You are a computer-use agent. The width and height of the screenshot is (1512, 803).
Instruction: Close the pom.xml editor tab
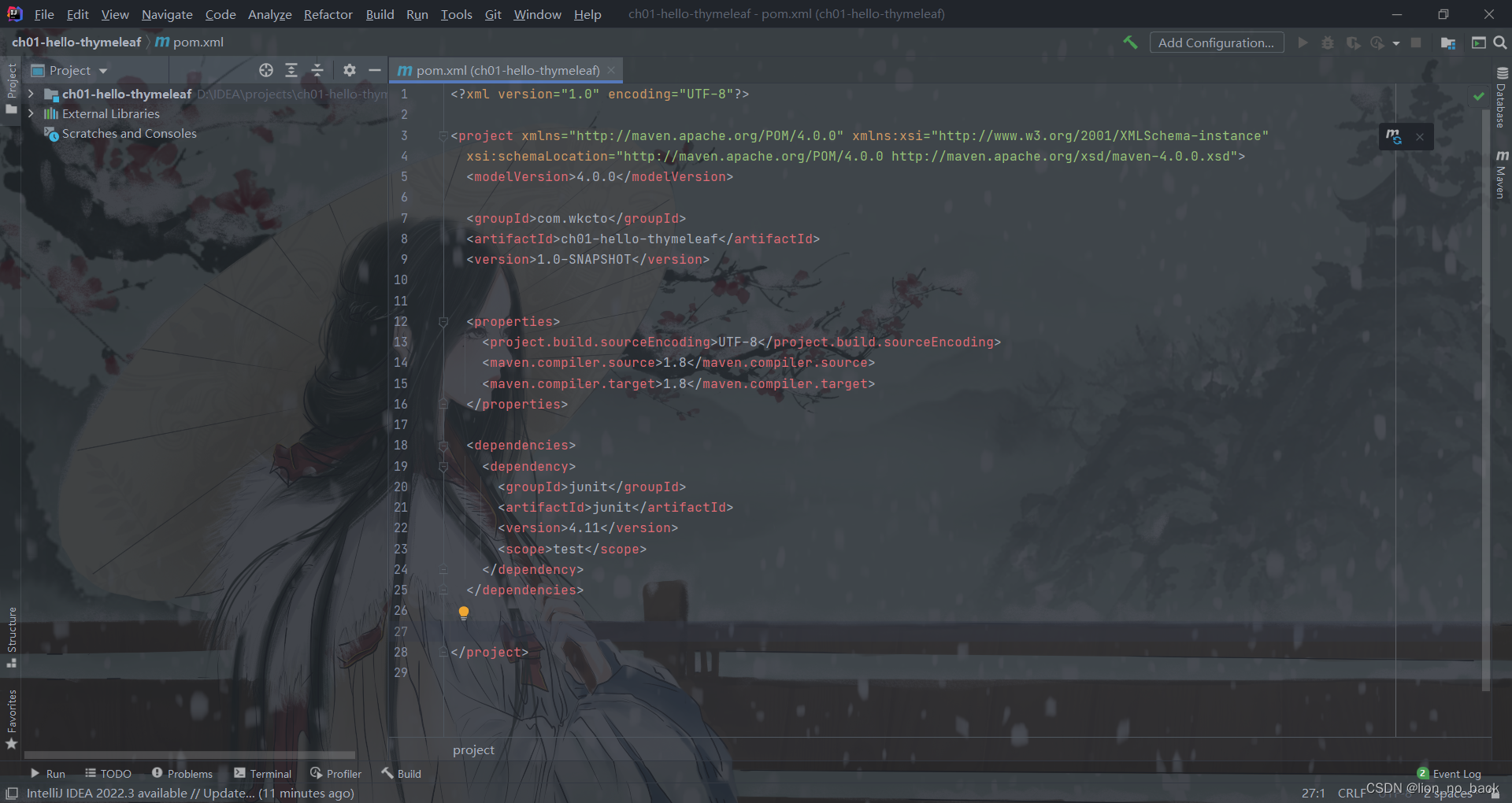pos(611,70)
